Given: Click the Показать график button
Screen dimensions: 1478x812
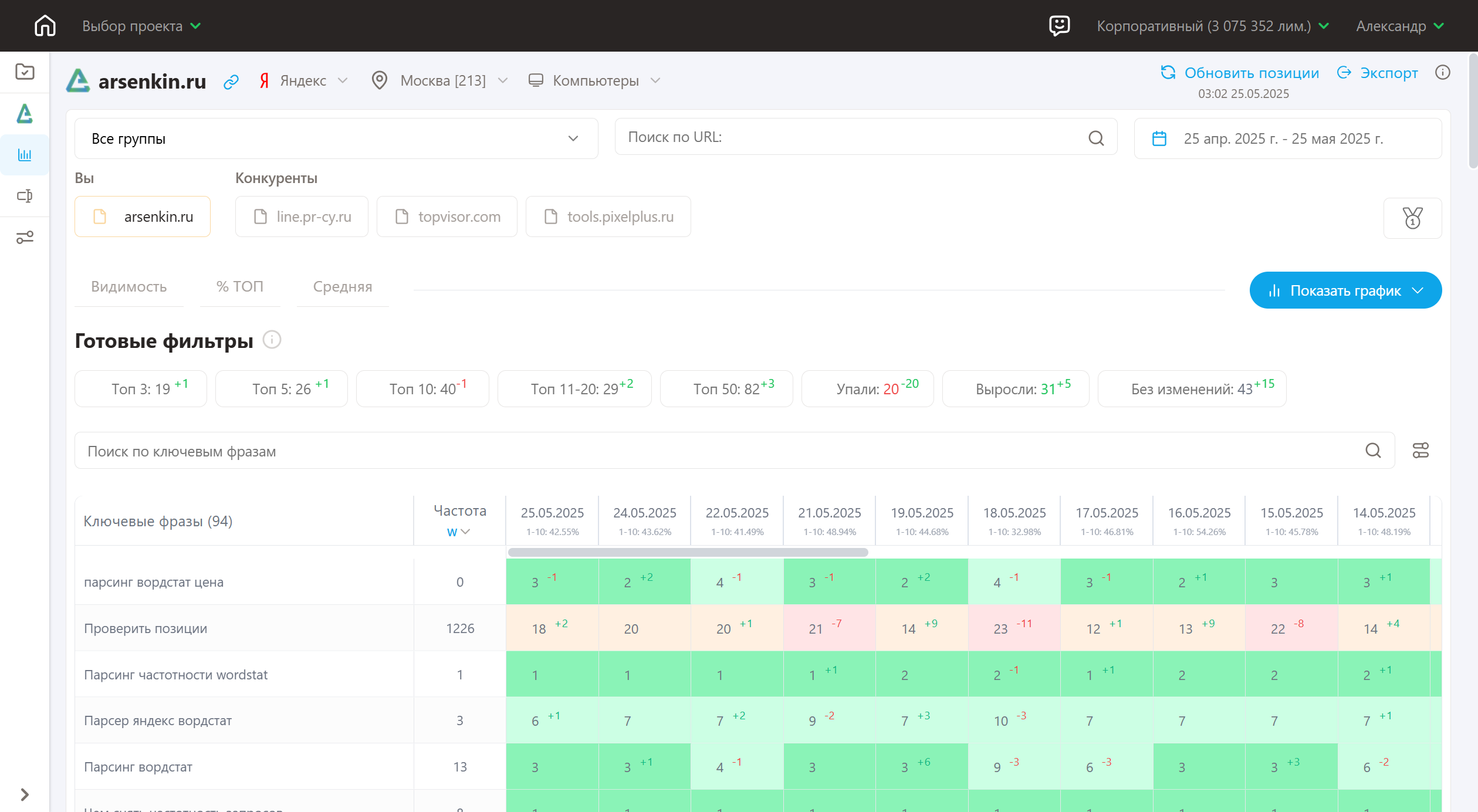Looking at the screenshot, I should 1345,290.
